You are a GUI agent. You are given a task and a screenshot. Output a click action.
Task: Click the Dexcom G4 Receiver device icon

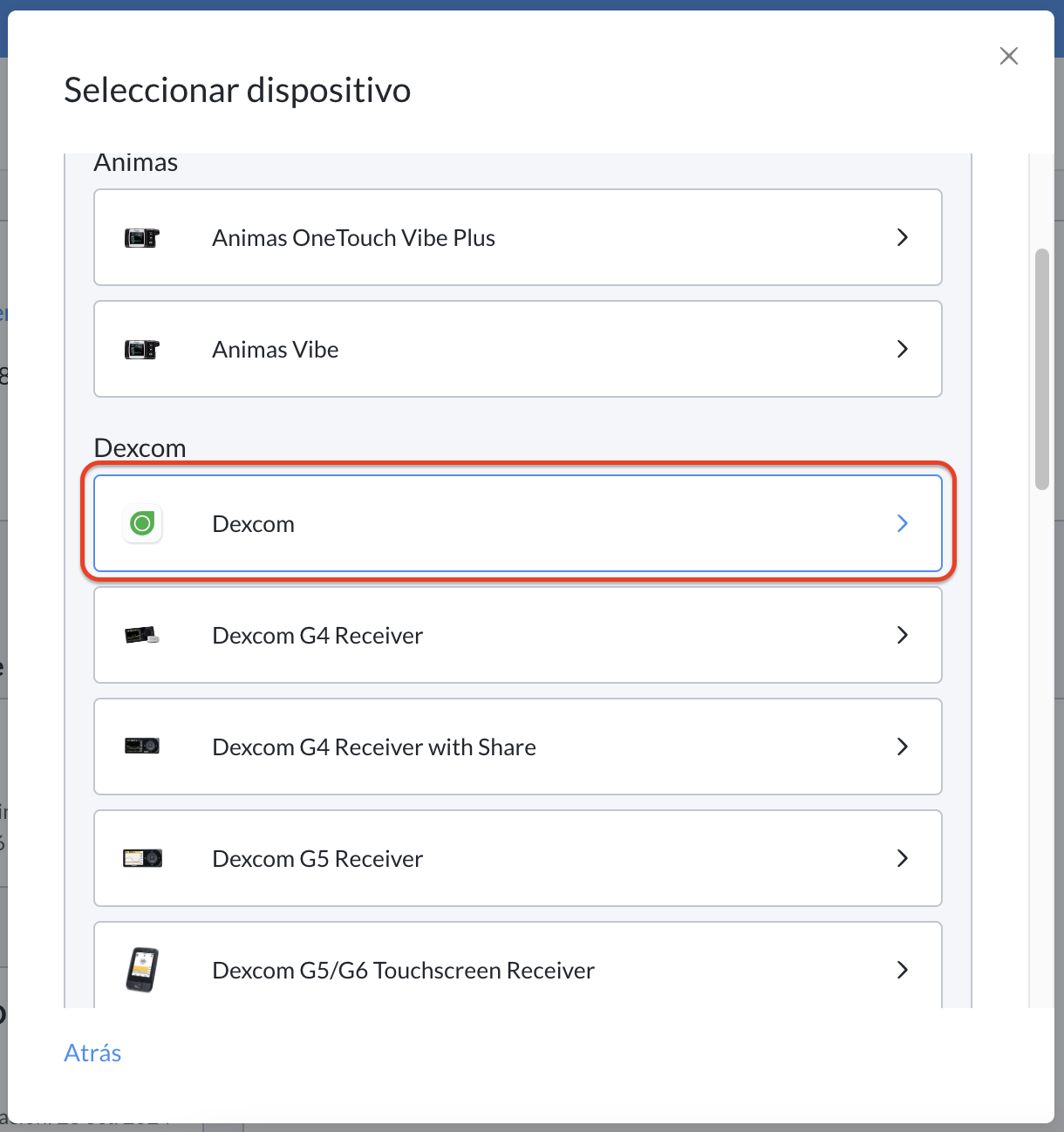click(x=142, y=635)
